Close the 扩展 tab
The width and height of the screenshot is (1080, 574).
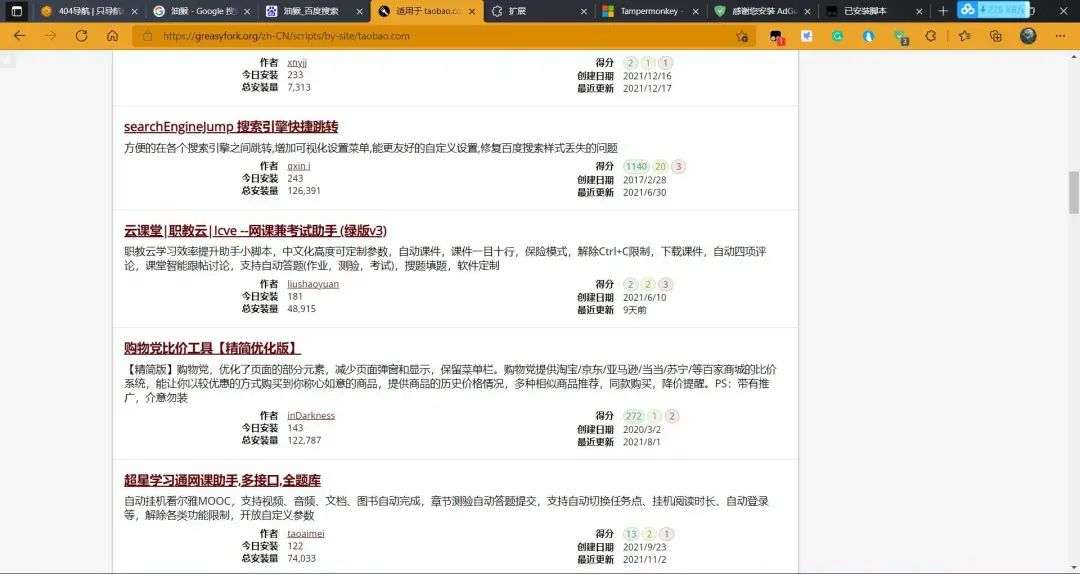click(584, 12)
